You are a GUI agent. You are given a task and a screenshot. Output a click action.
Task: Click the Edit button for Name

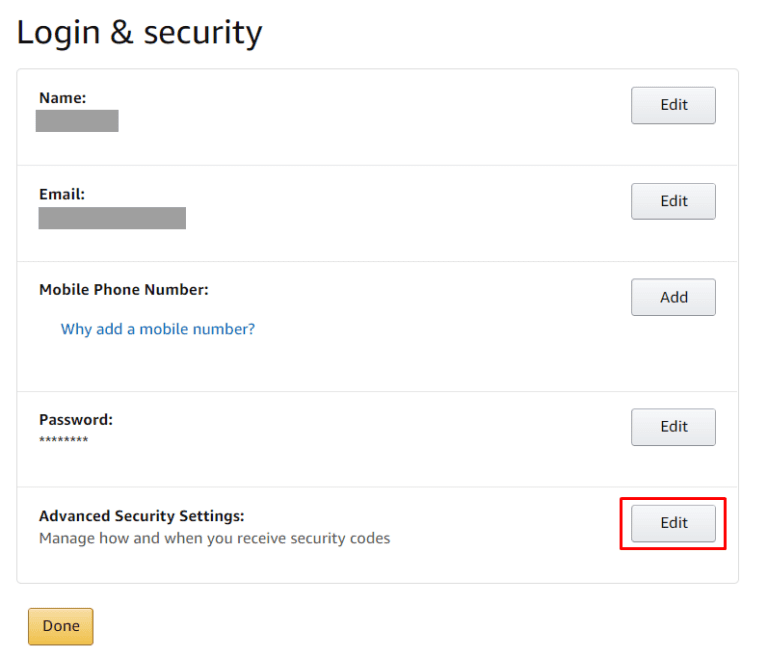pyautogui.click(x=673, y=105)
